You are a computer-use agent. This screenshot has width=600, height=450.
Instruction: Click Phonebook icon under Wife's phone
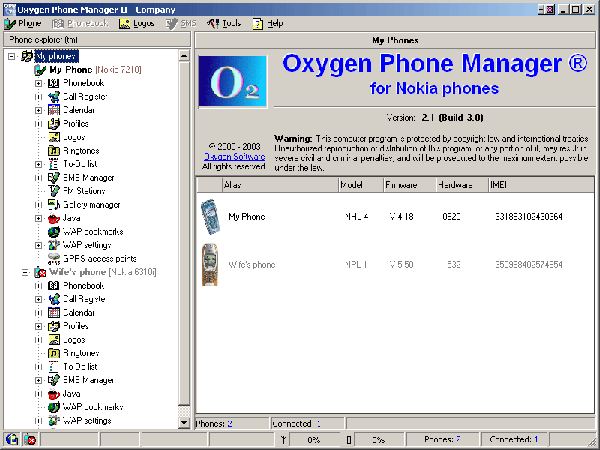(x=54, y=286)
